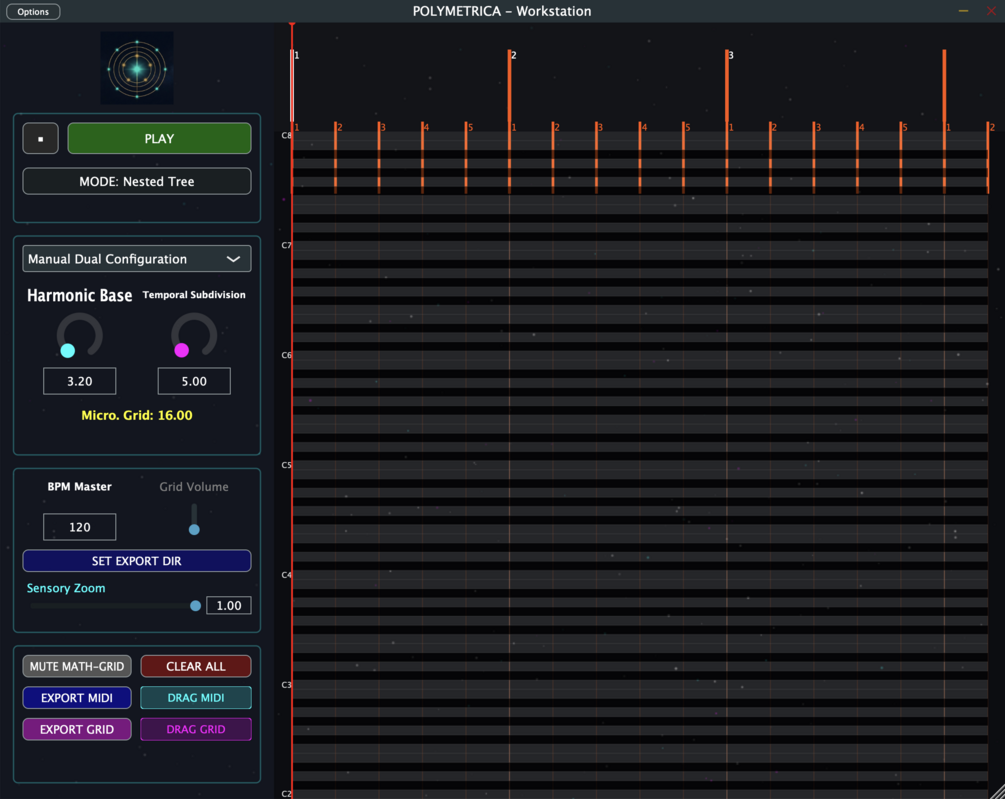The image size is (1005, 799).
Task: Click the Sensory Zoom slider handle
Action: pyautogui.click(x=195, y=605)
